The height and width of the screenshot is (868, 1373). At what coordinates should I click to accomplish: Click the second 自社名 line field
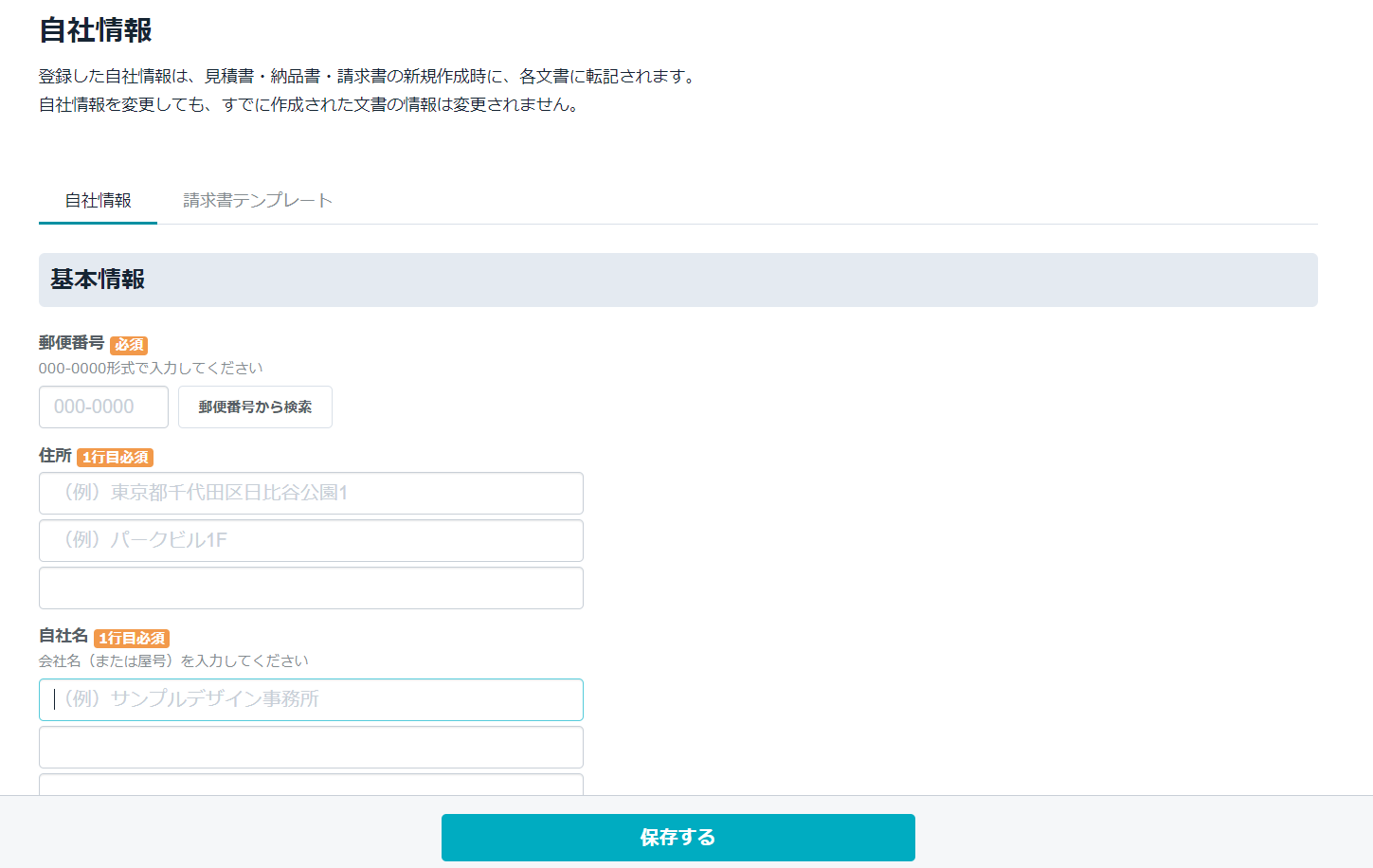(311, 747)
